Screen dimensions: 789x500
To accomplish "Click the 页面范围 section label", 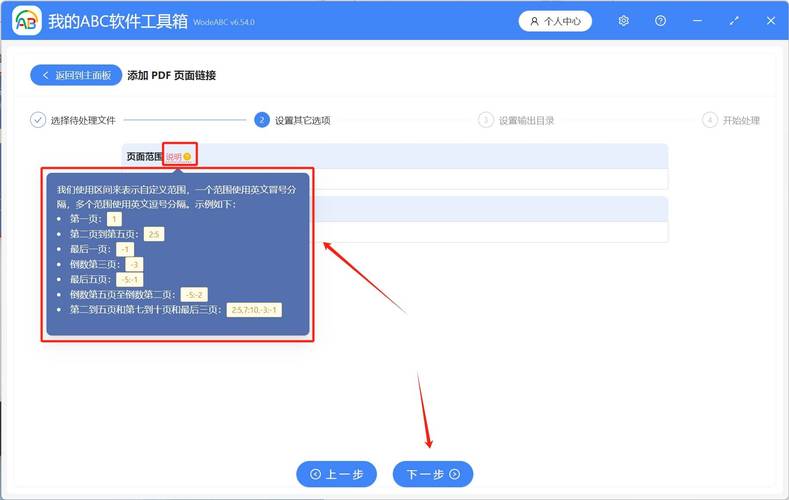I will (x=144, y=157).
